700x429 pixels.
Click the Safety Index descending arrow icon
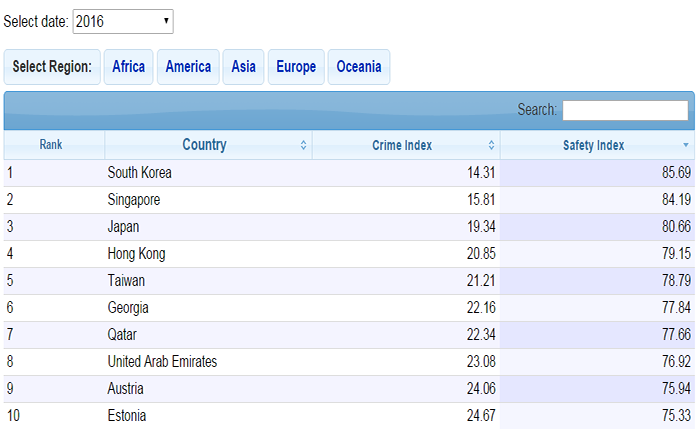tap(686, 145)
